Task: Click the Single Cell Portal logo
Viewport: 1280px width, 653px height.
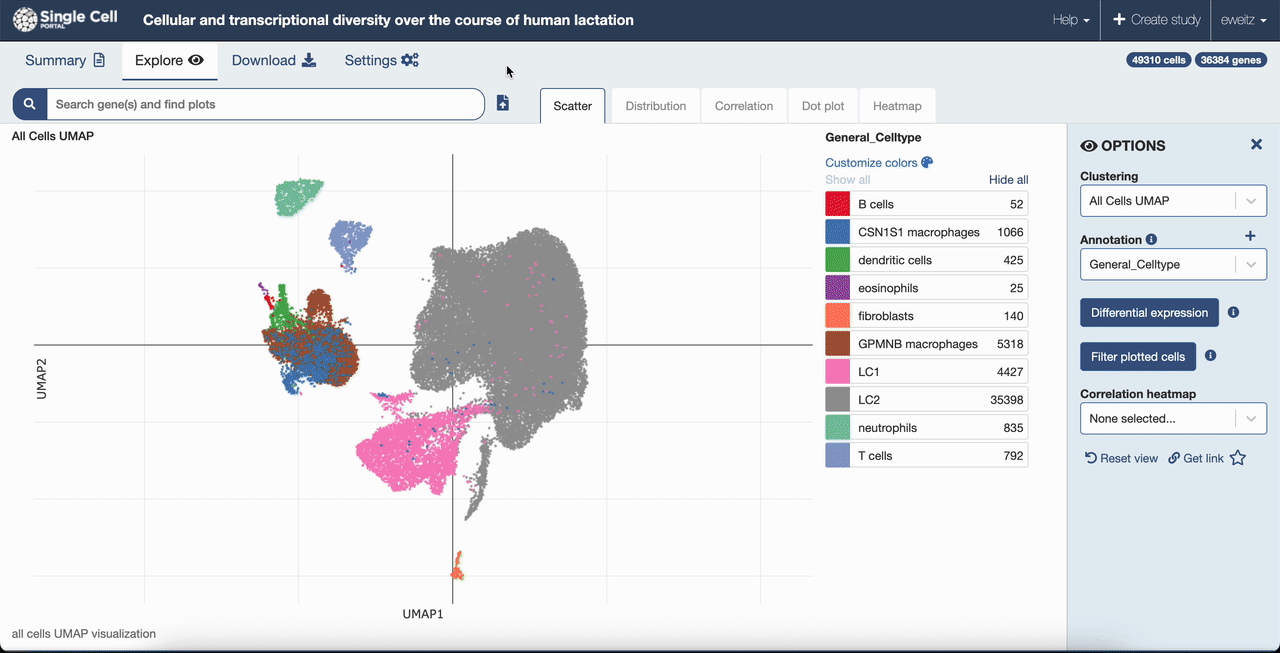Action: click(65, 20)
